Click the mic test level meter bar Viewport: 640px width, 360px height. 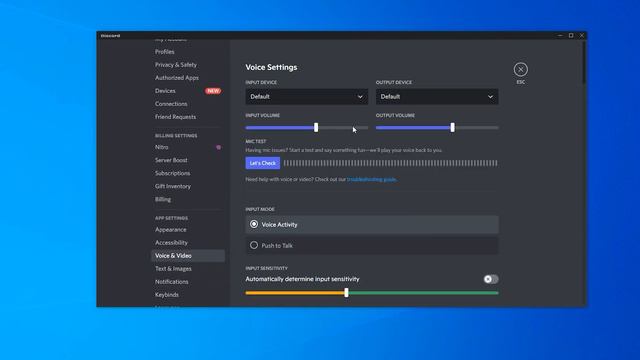tap(391, 163)
